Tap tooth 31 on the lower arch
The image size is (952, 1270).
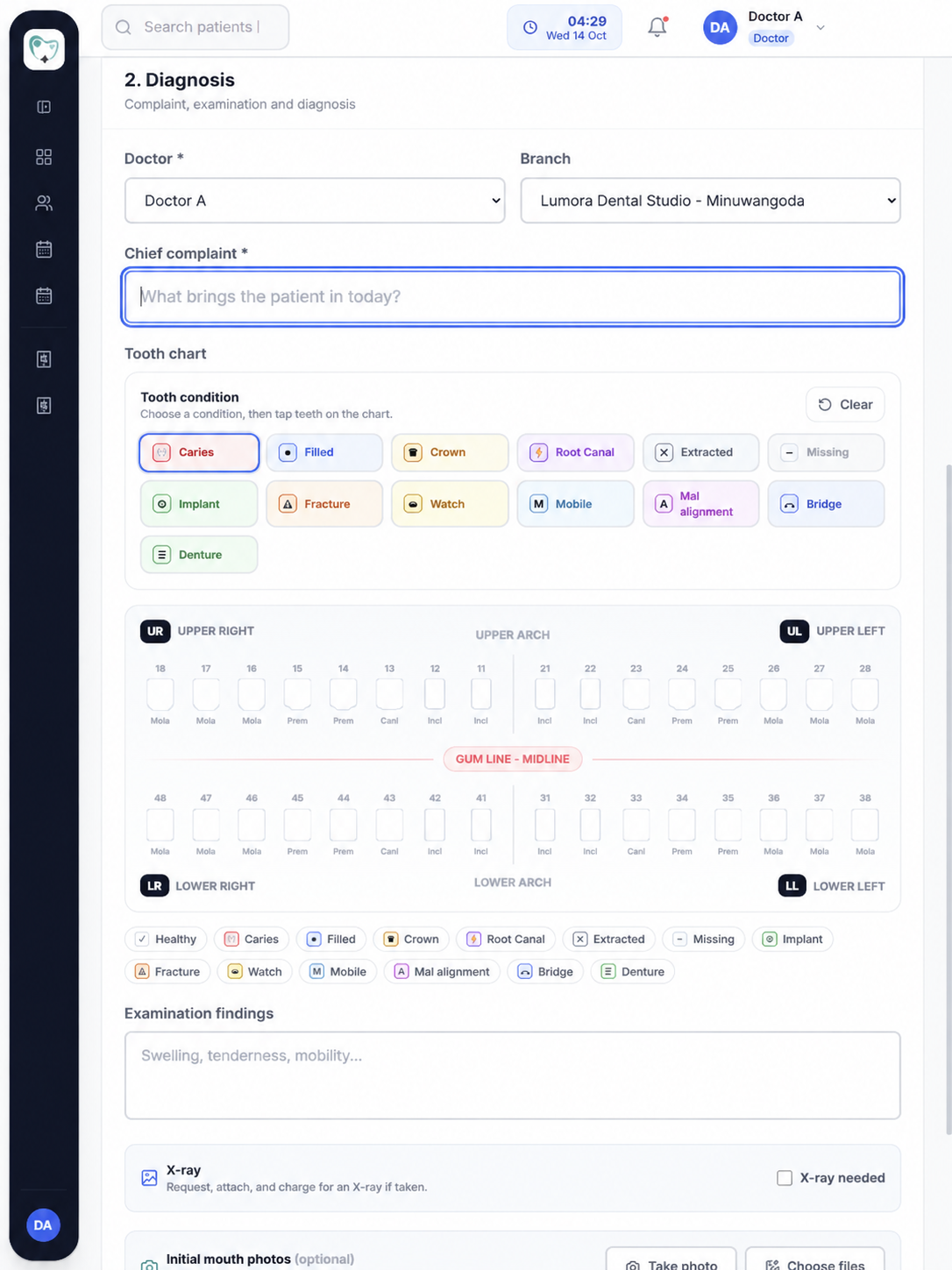pos(545,825)
